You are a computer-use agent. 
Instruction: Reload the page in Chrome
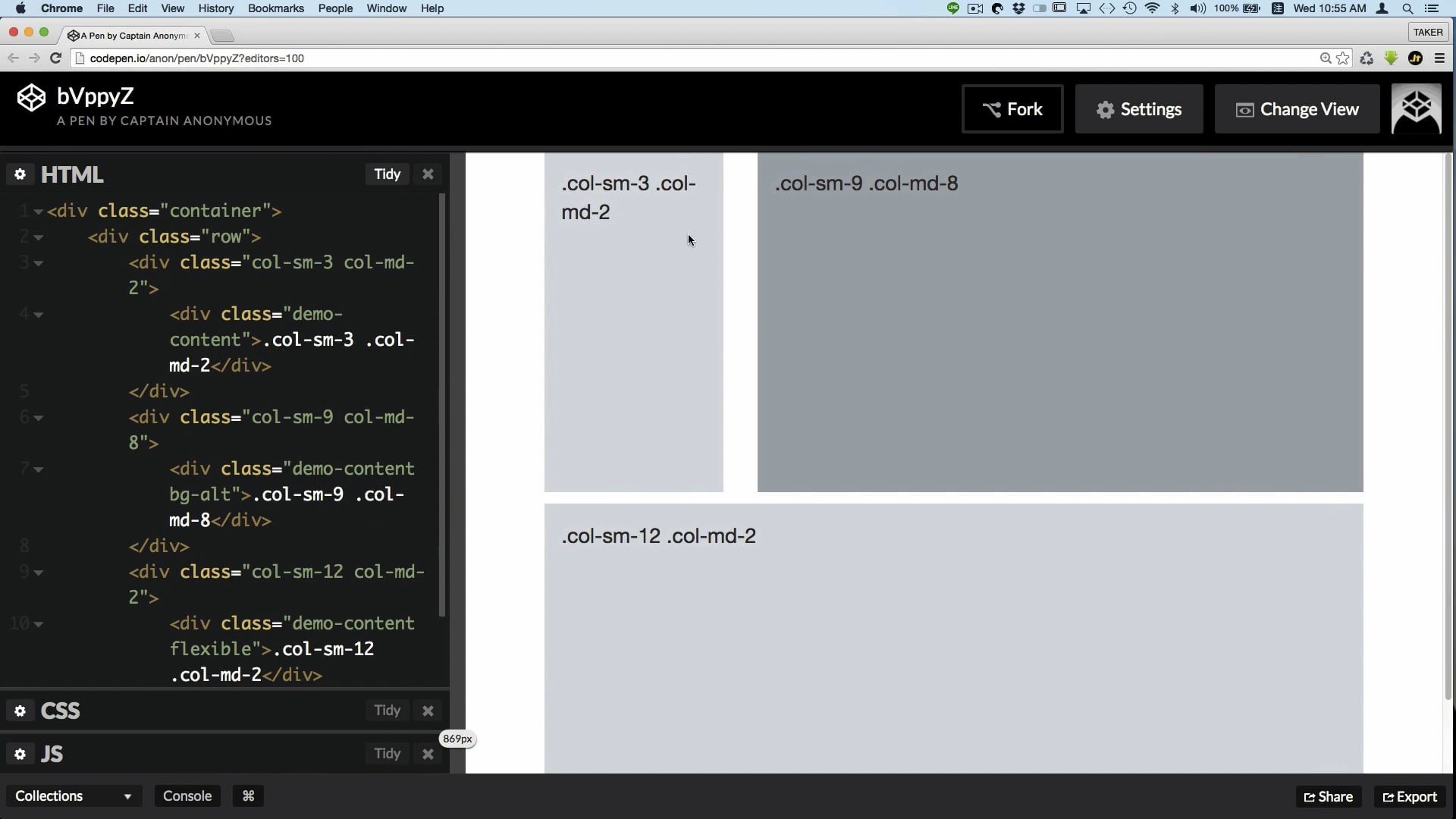(55, 58)
